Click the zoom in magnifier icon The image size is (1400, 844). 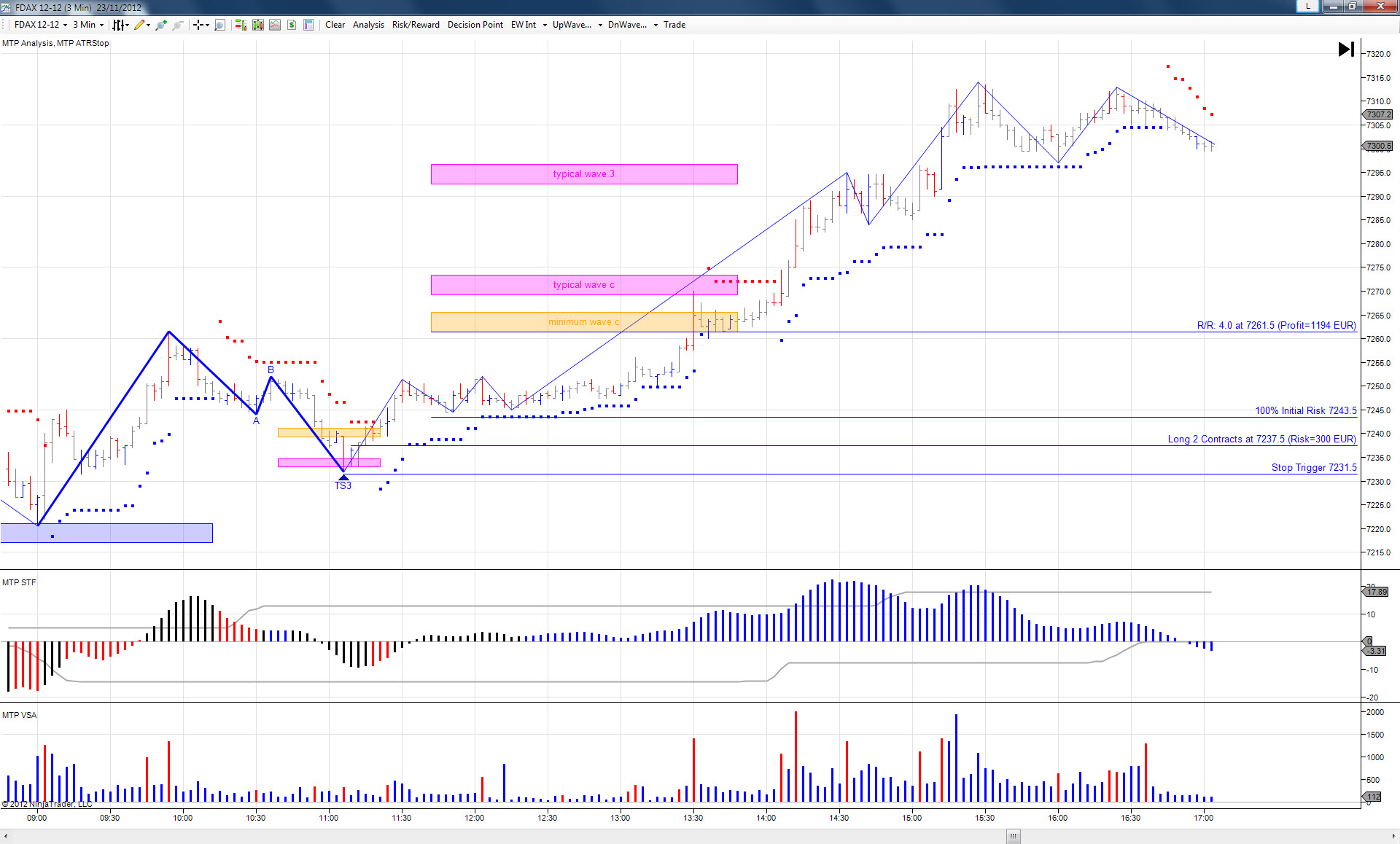[161, 25]
